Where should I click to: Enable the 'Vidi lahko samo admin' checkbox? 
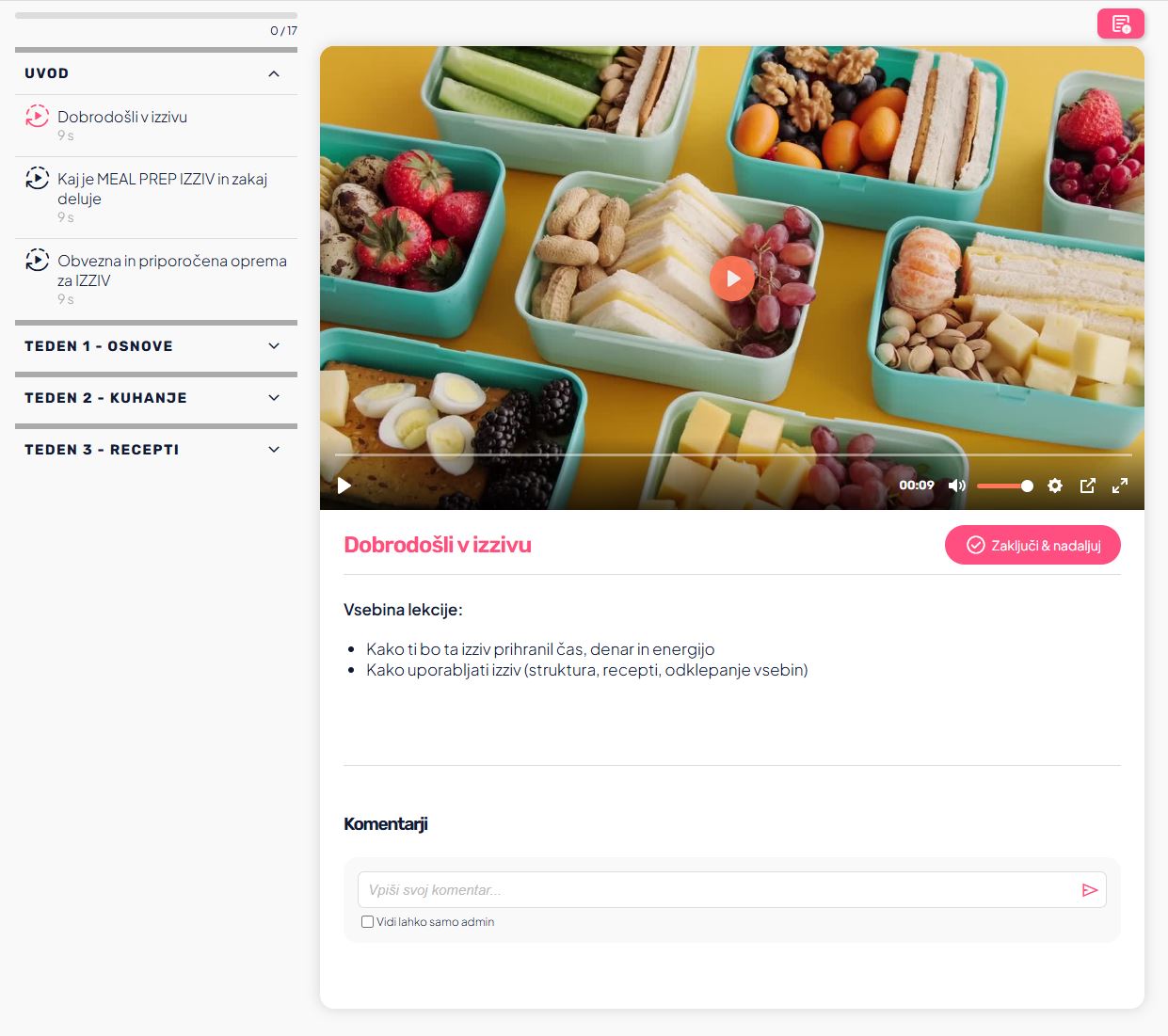pyautogui.click(x=368, y=922)
